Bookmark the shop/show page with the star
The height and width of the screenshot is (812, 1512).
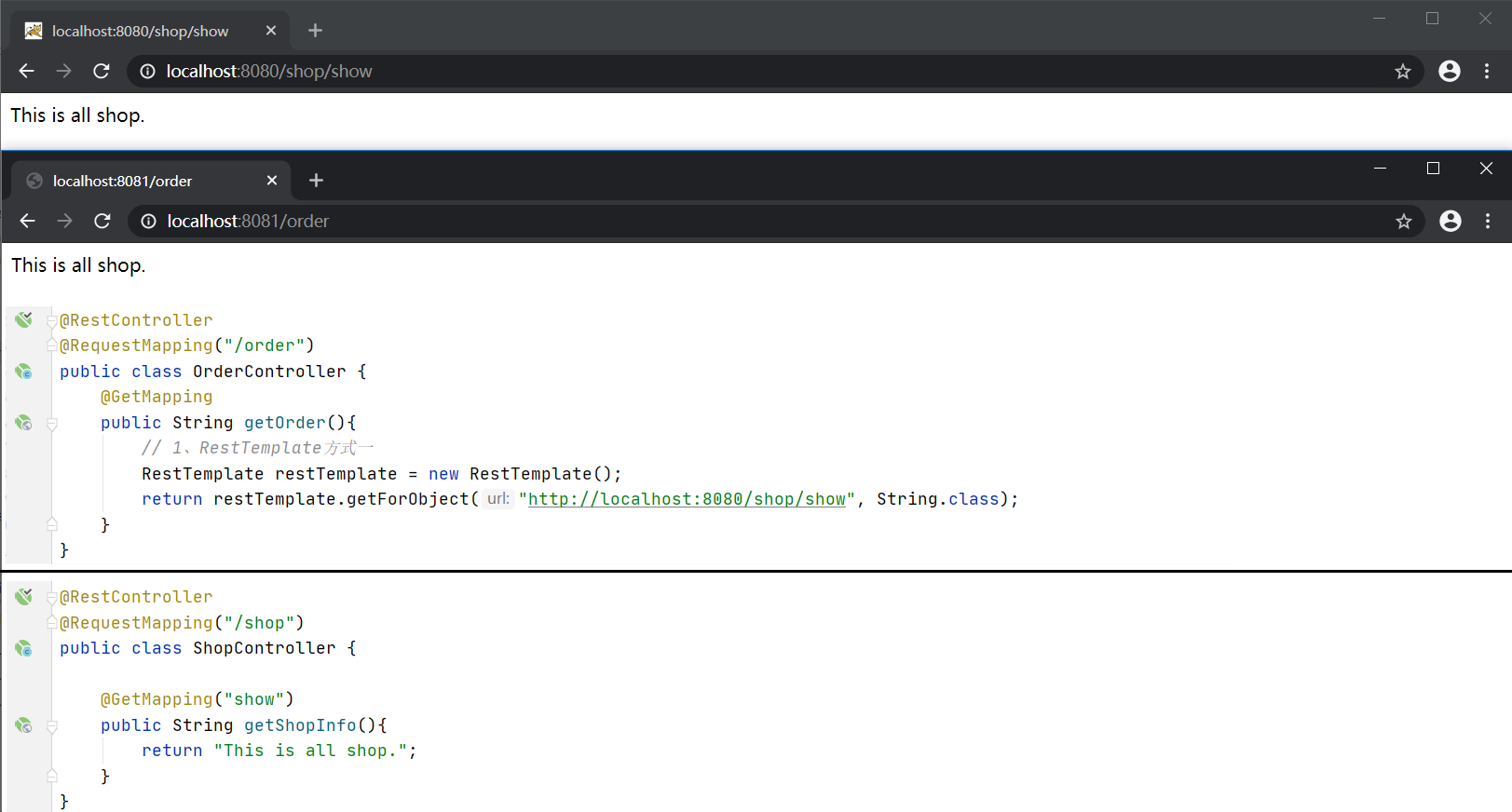click(1402, 71)
